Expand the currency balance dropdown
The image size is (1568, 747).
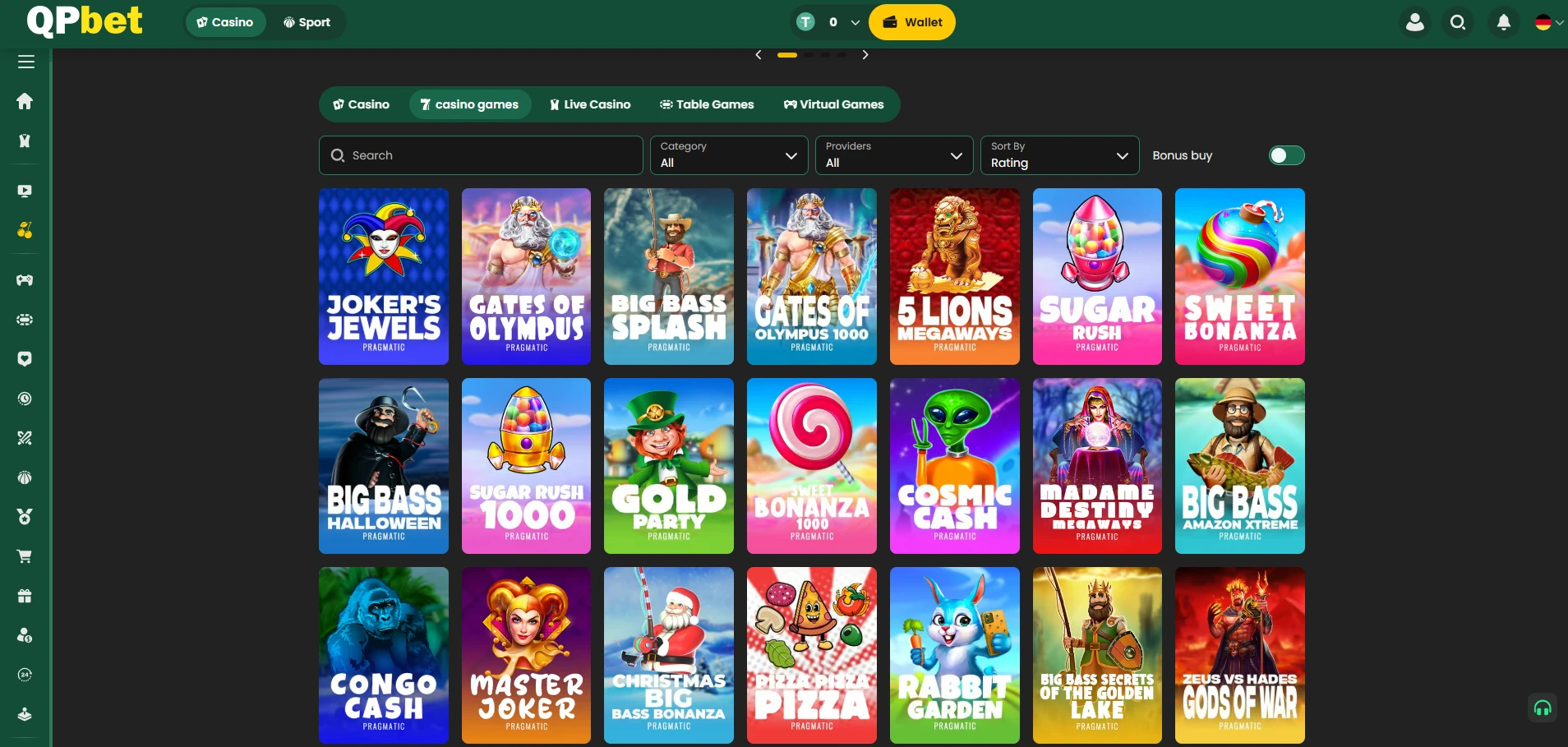[855, 22]
